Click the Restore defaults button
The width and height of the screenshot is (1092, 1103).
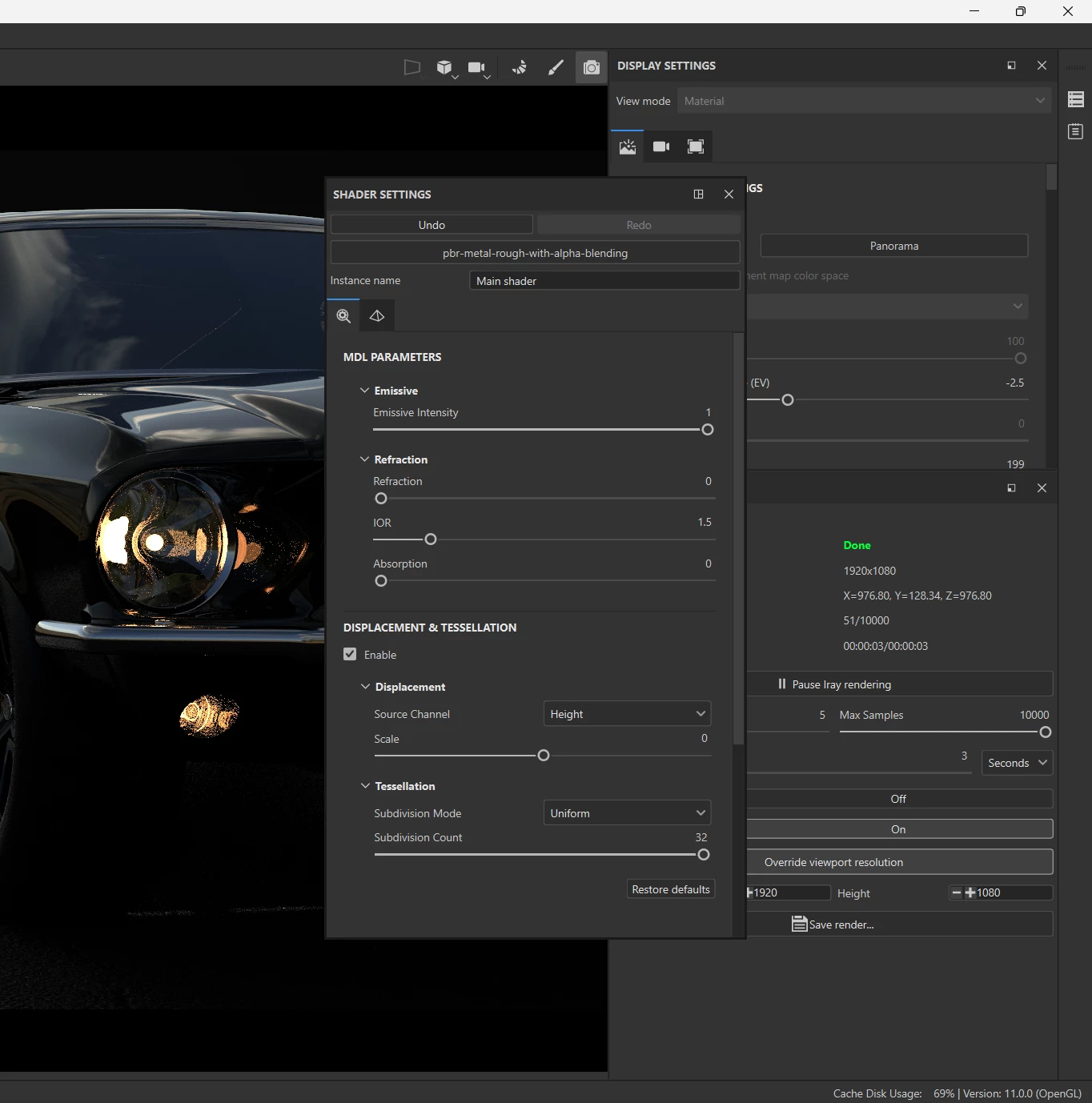(671, 889)
